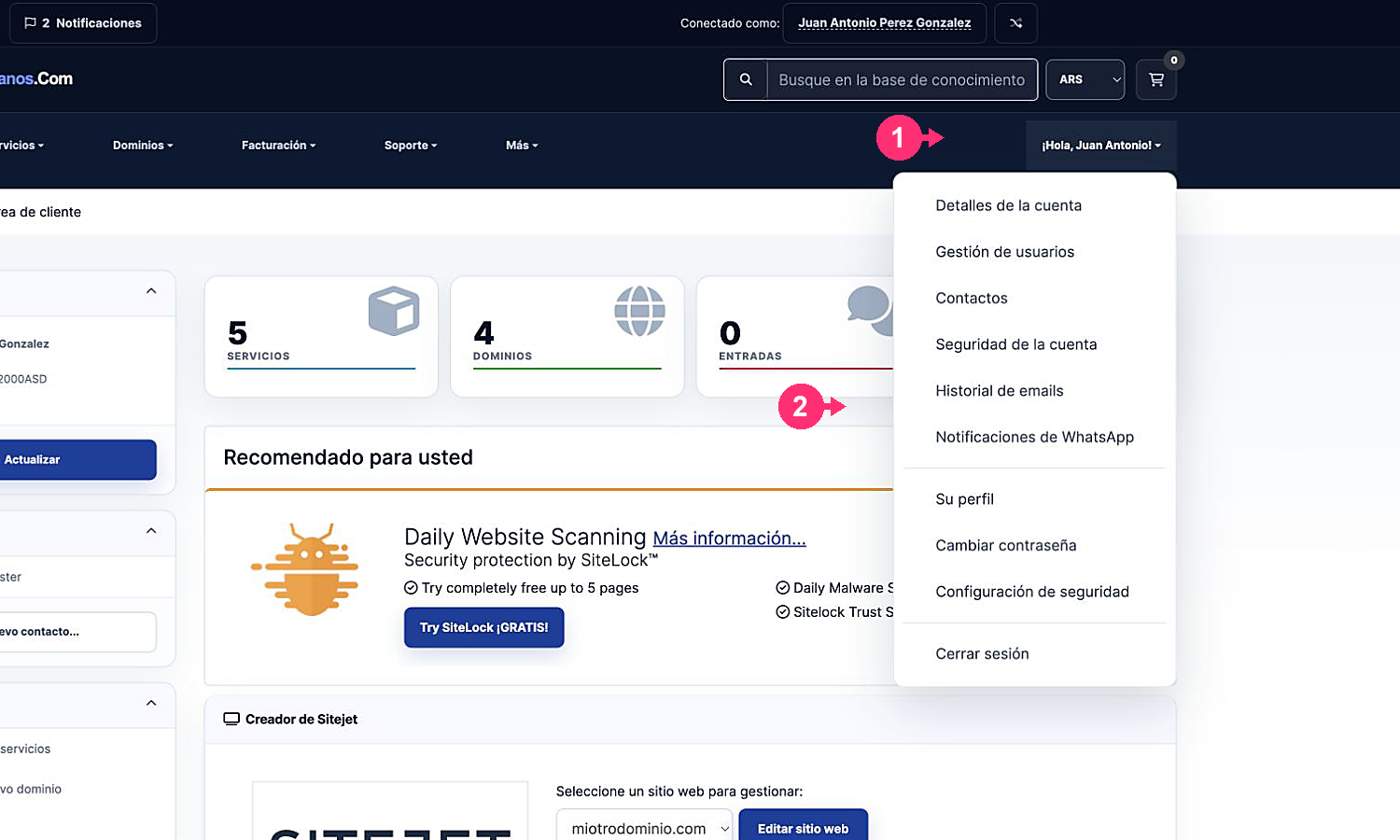Open the 2 Notificaciones button
The height and width of the screenshot is (840, 1400).
point(83,23)
